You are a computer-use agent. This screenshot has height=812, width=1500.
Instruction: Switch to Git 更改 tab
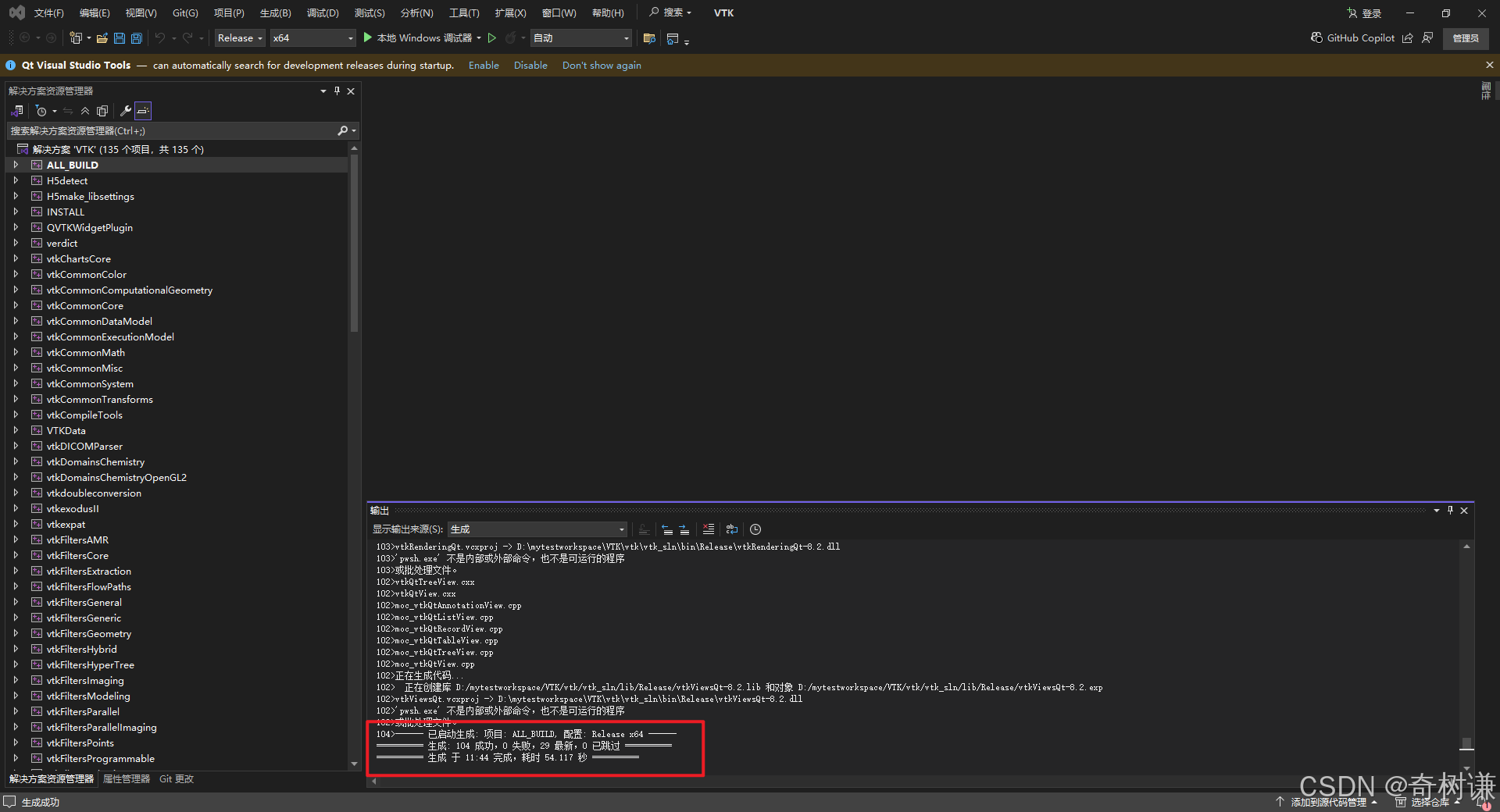point(177,779)
